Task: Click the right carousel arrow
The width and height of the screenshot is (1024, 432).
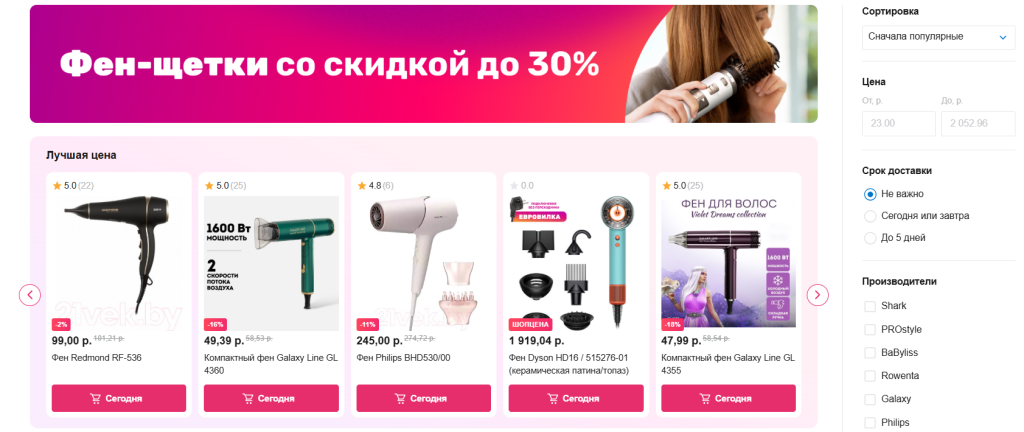Action: click(818, 295)
